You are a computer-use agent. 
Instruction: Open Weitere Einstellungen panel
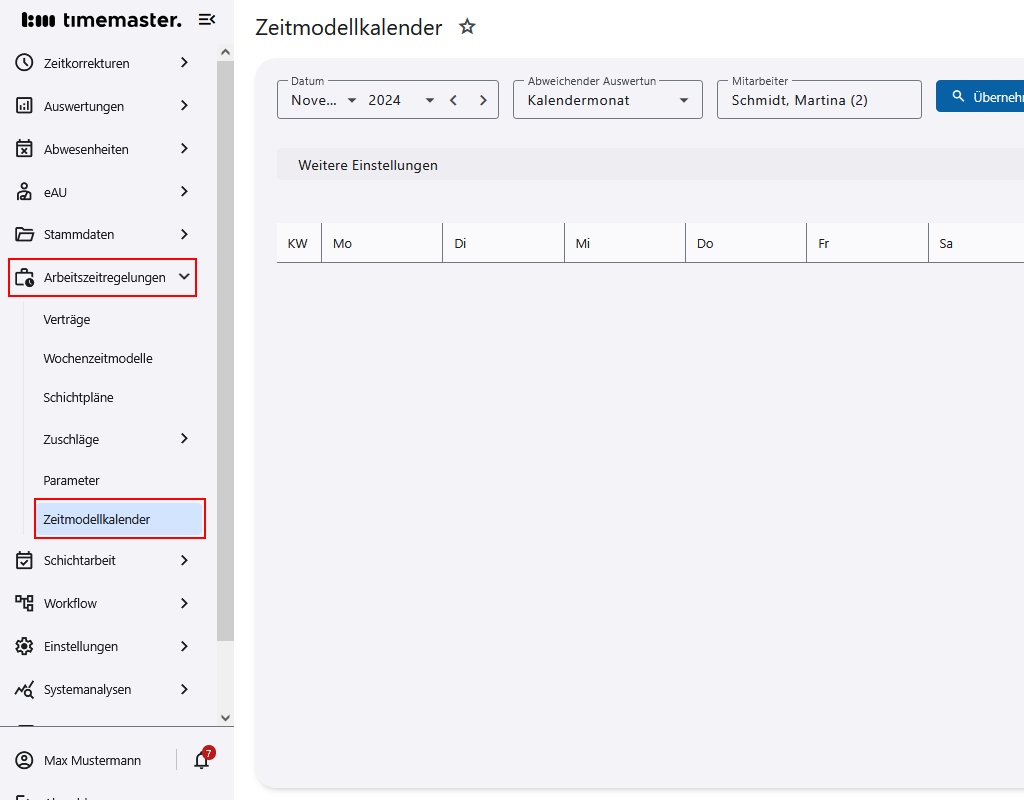[x=367, y=165]
